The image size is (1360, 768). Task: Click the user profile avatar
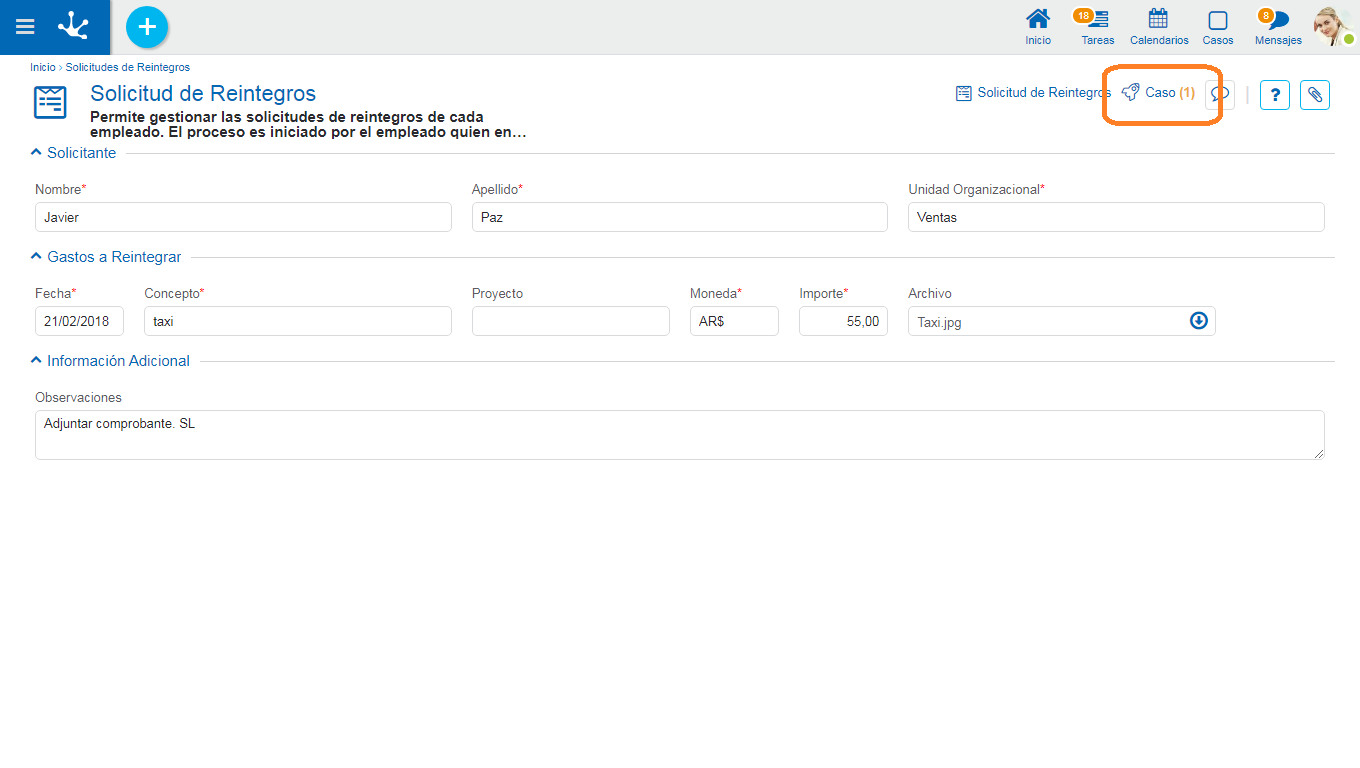click(1332, 27)
